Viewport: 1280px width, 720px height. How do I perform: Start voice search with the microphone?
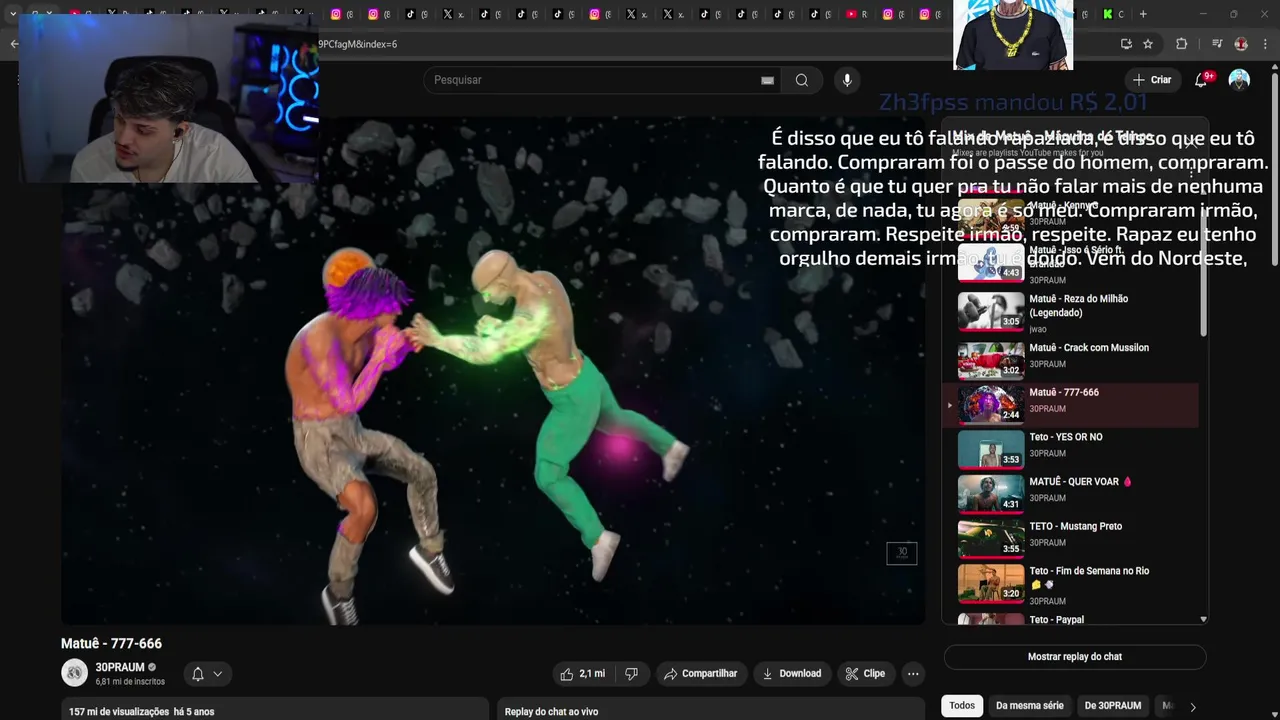[x=847, y=80]
